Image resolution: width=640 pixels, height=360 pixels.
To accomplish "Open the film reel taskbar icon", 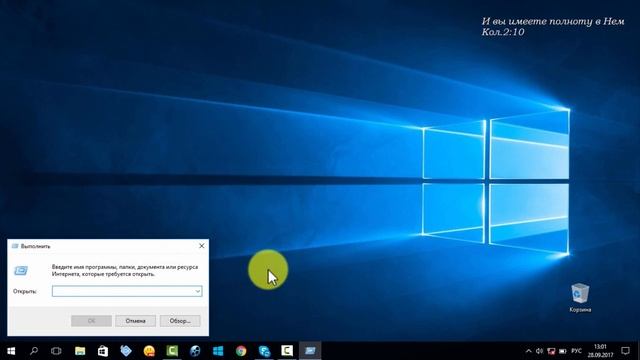I will point(195,351).
